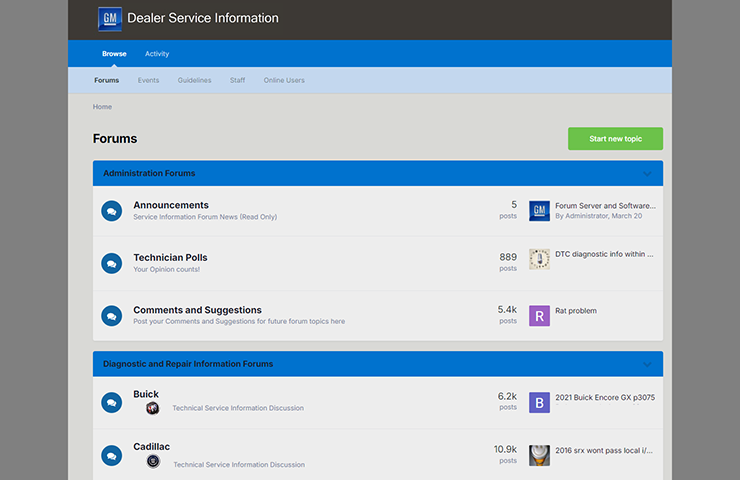740x480 pixels.
Task: Open the 'Forum Server and Software...' post
Action: (605, 206)
